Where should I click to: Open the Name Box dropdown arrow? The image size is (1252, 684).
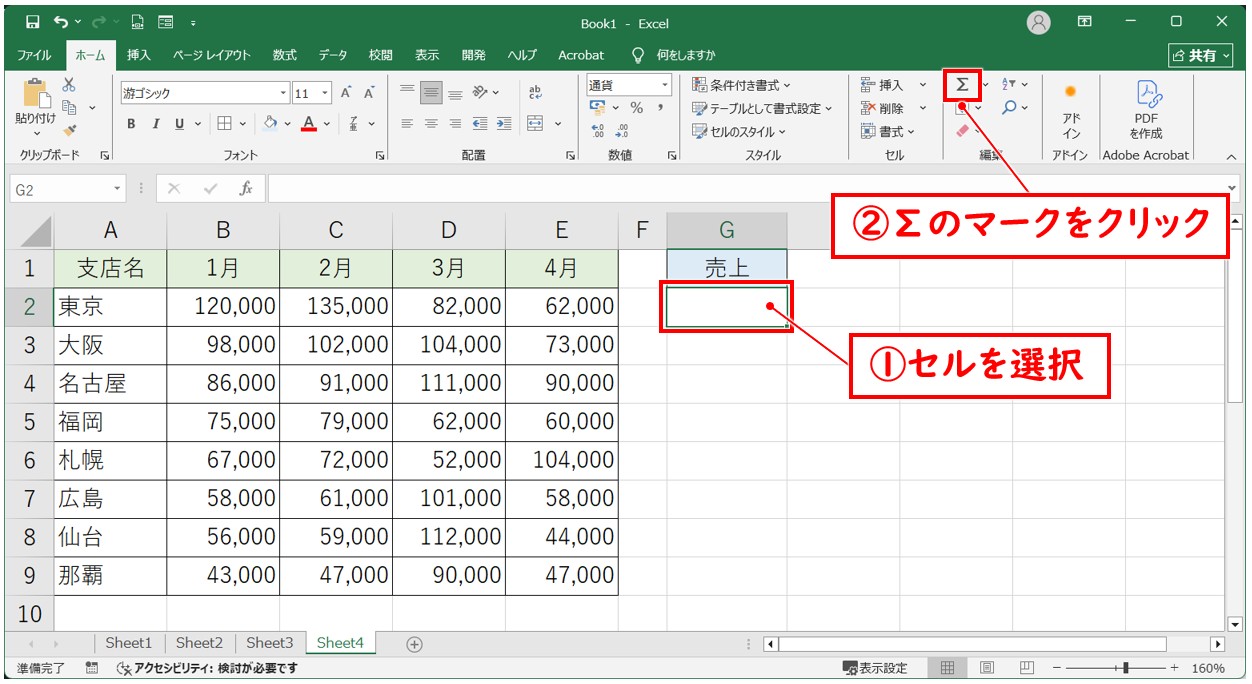118,188
